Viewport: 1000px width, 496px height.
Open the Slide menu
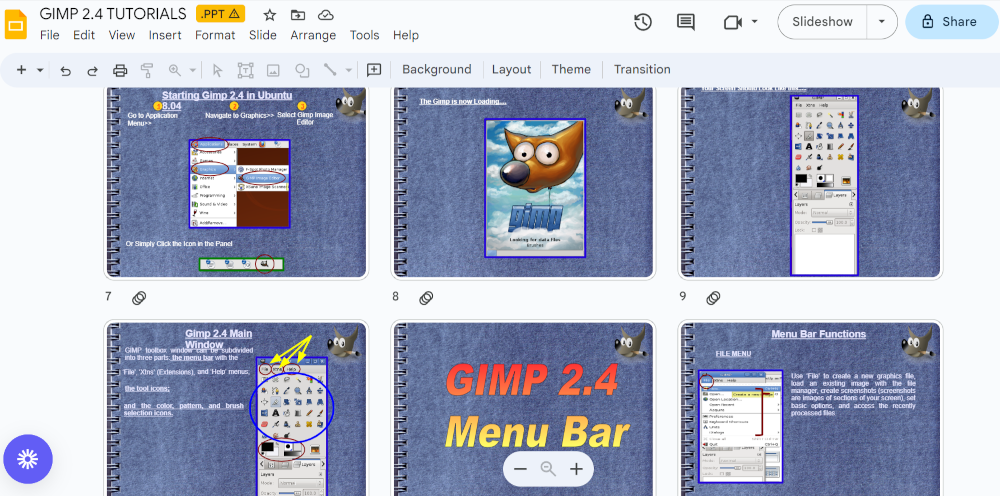coord(263,35)
